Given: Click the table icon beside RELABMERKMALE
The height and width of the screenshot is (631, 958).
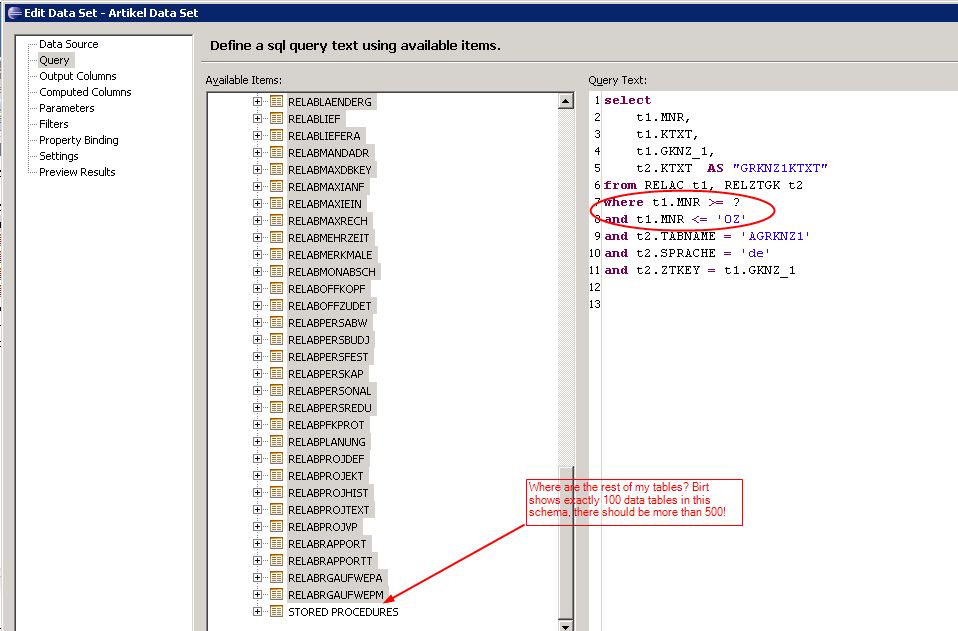Looking at the screenshot, I should 276,255.
